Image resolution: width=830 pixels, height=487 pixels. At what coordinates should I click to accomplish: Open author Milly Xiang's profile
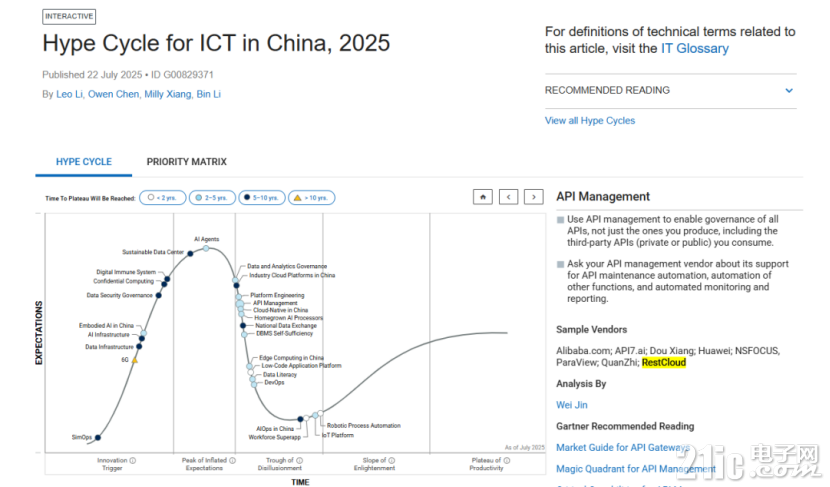tap(168, 94)
